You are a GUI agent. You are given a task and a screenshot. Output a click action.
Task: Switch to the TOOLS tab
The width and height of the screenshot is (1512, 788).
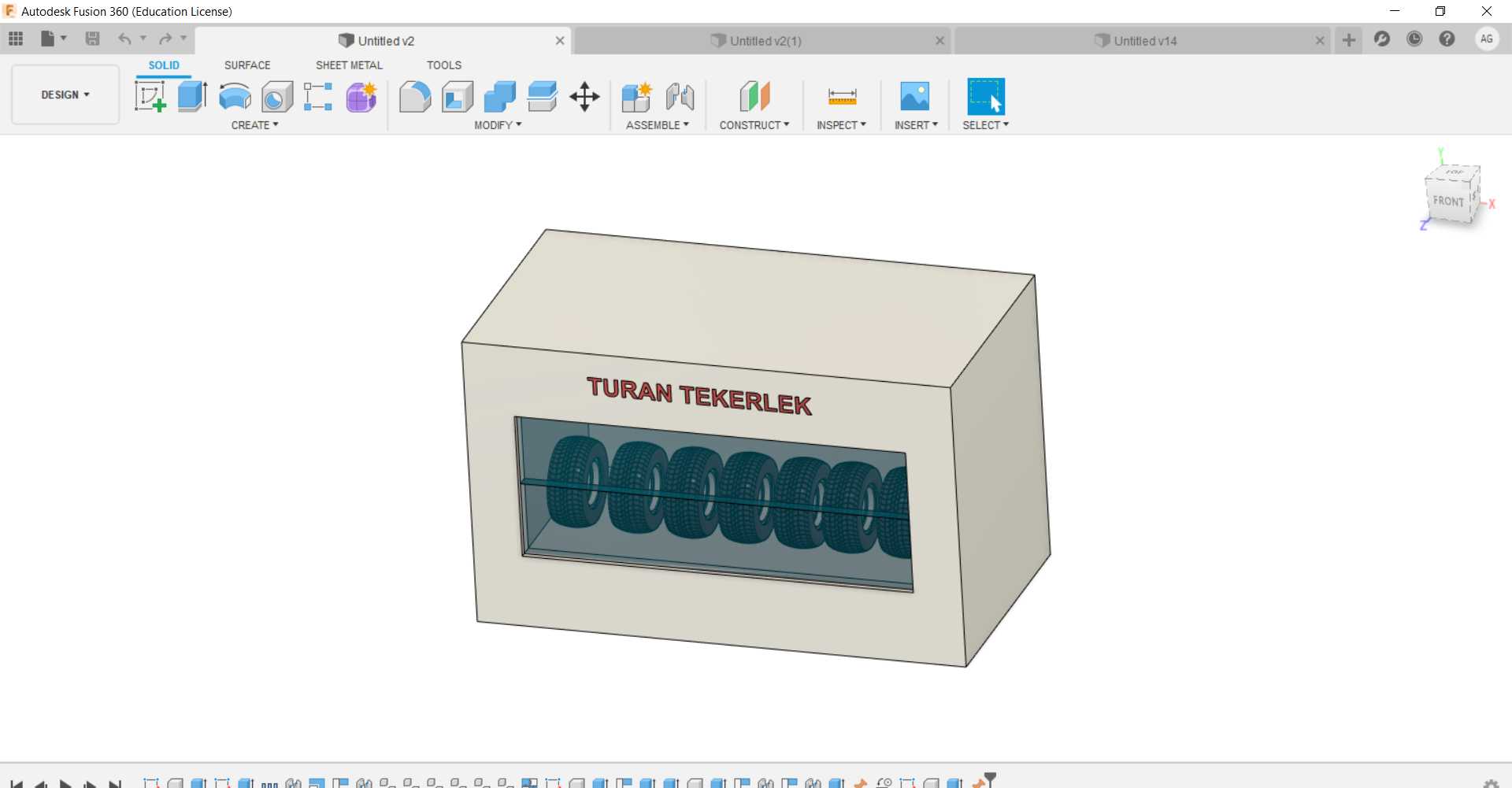pyautogui.click(x=444, y=65)
